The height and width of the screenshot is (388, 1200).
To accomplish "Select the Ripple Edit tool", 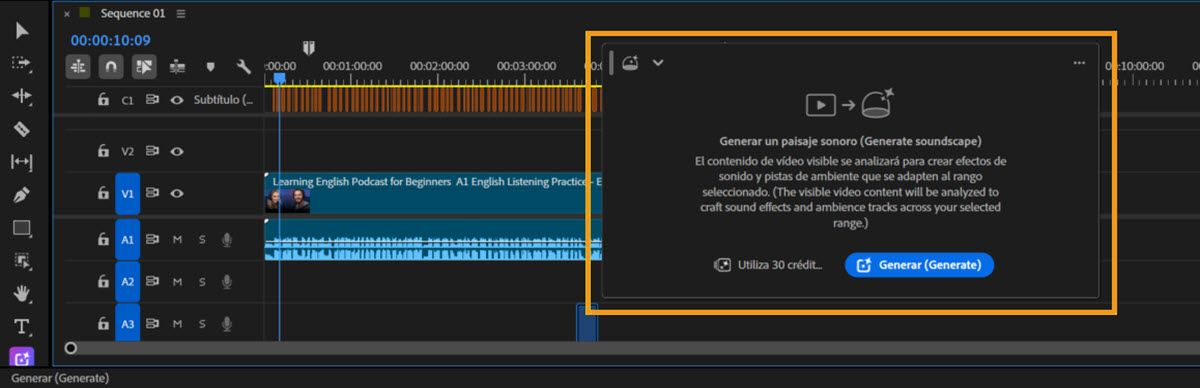I will tap(22, 96).
